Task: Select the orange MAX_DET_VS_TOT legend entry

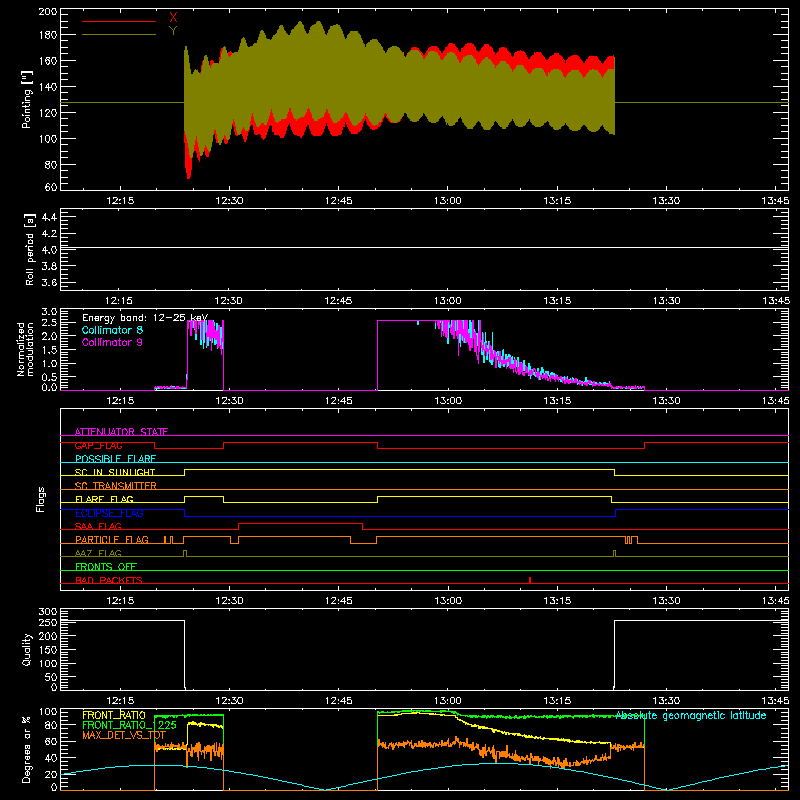Action: click(x=124, y=735)
